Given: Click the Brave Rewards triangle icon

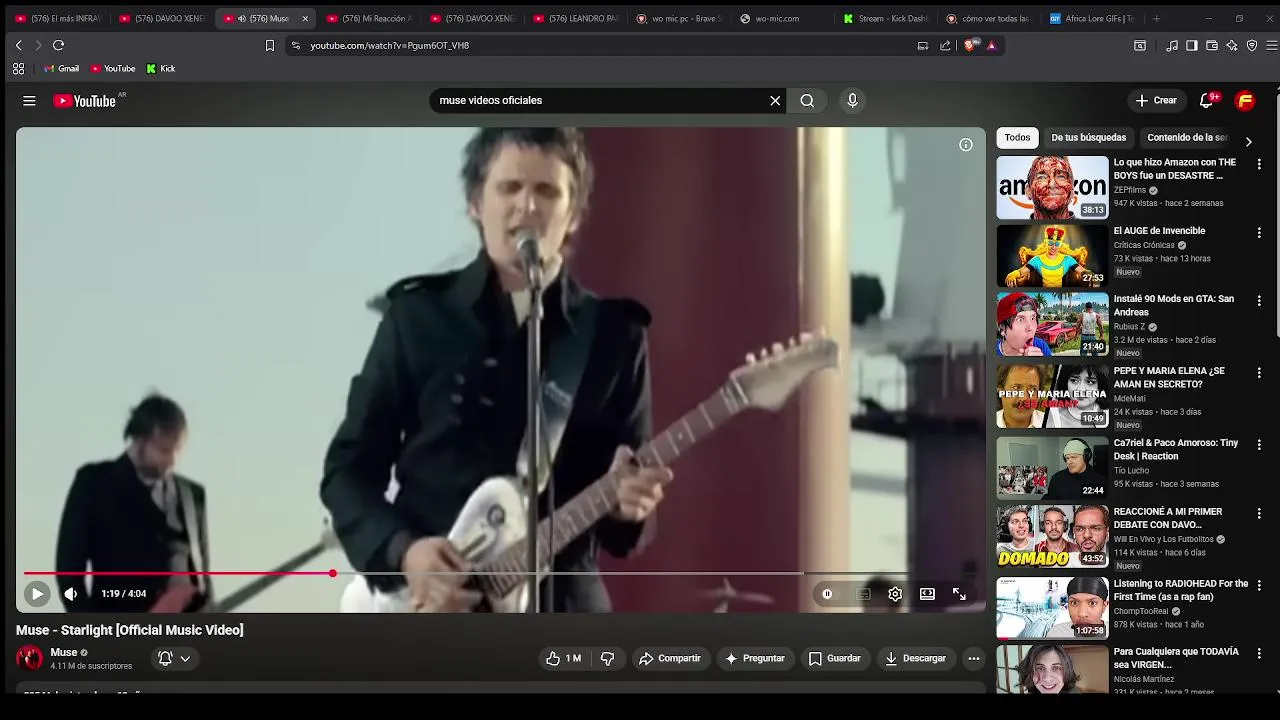Looking at the screenshot, I should pos(991,45).
